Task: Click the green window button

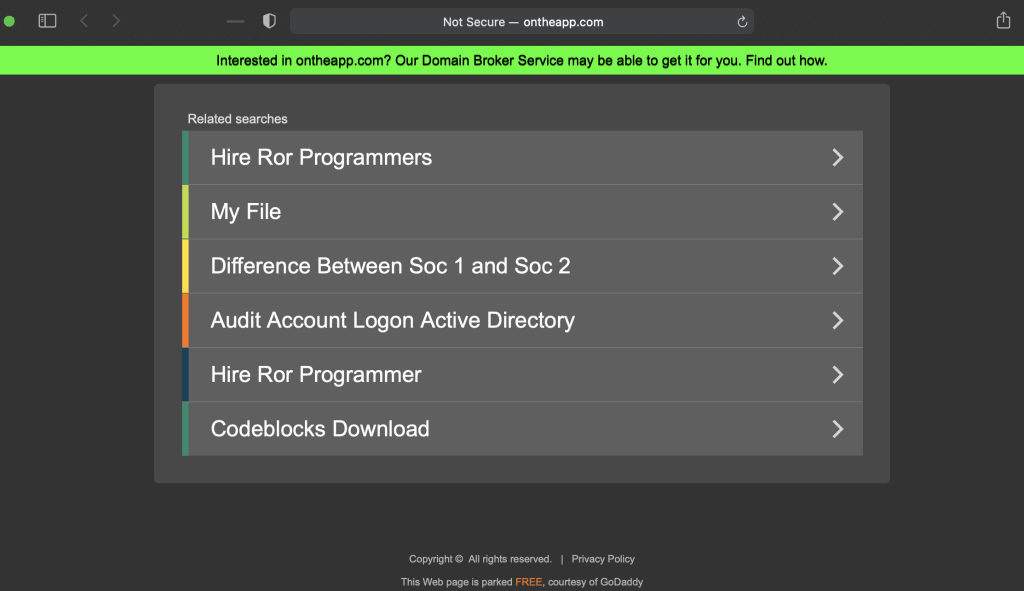Action: coord(9,21)
